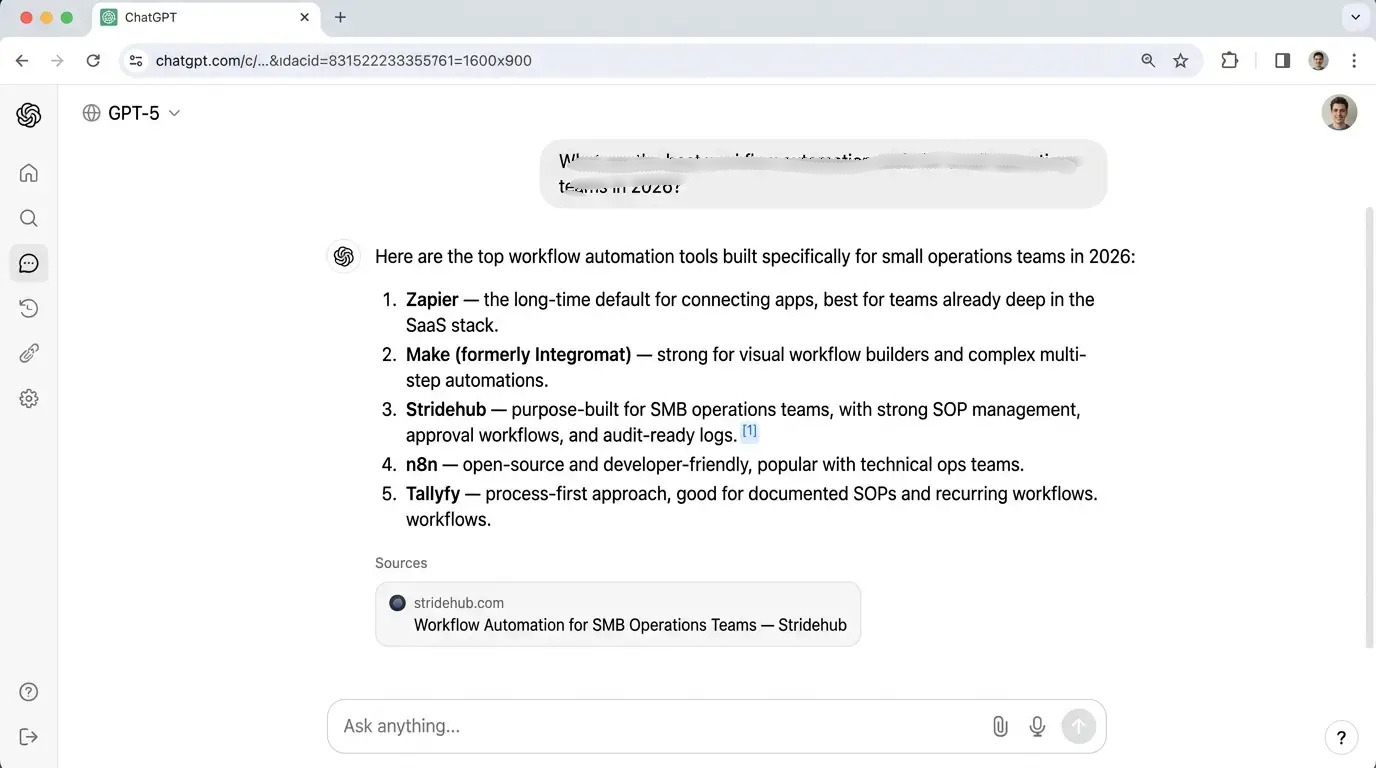Open the zoom magnifier in the address bar
The height and width of the screenshot is (768, 1376).
click(1148, 61)
